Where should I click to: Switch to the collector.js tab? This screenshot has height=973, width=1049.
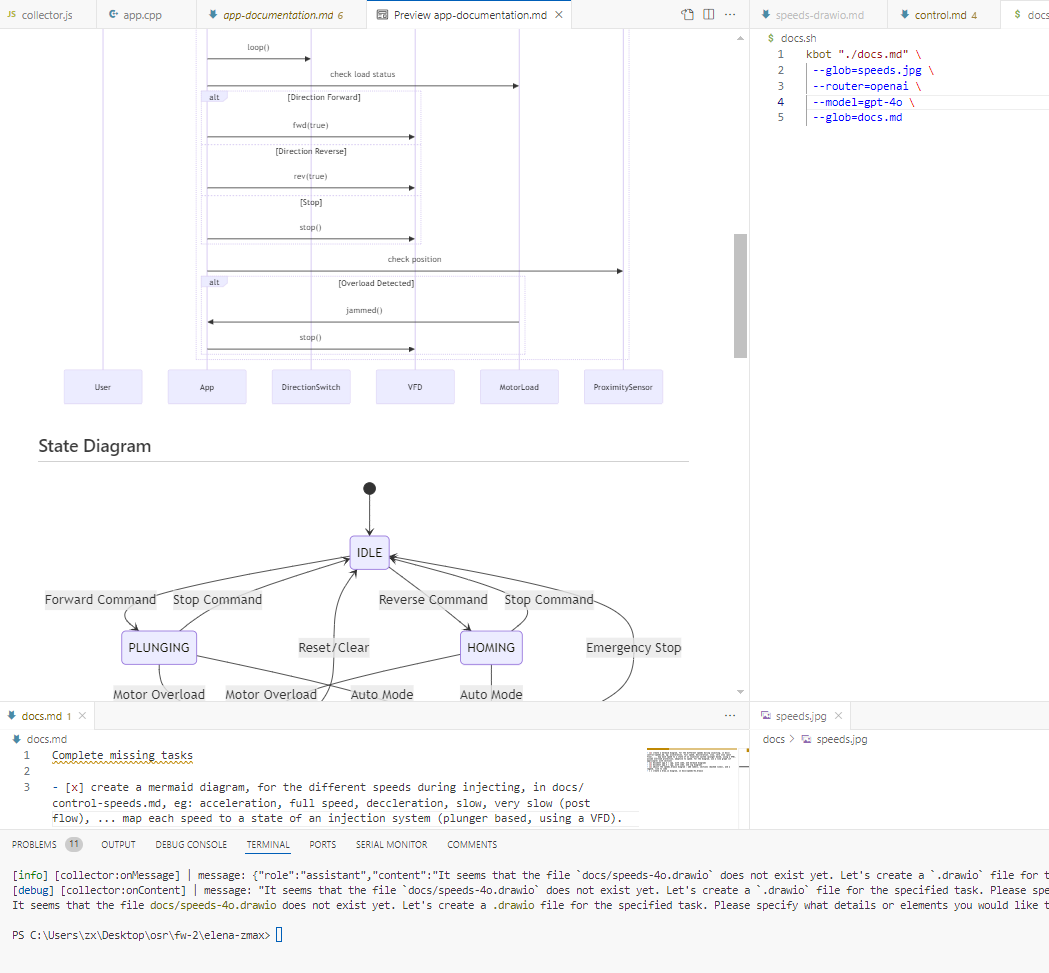click(x=47, y=15)
